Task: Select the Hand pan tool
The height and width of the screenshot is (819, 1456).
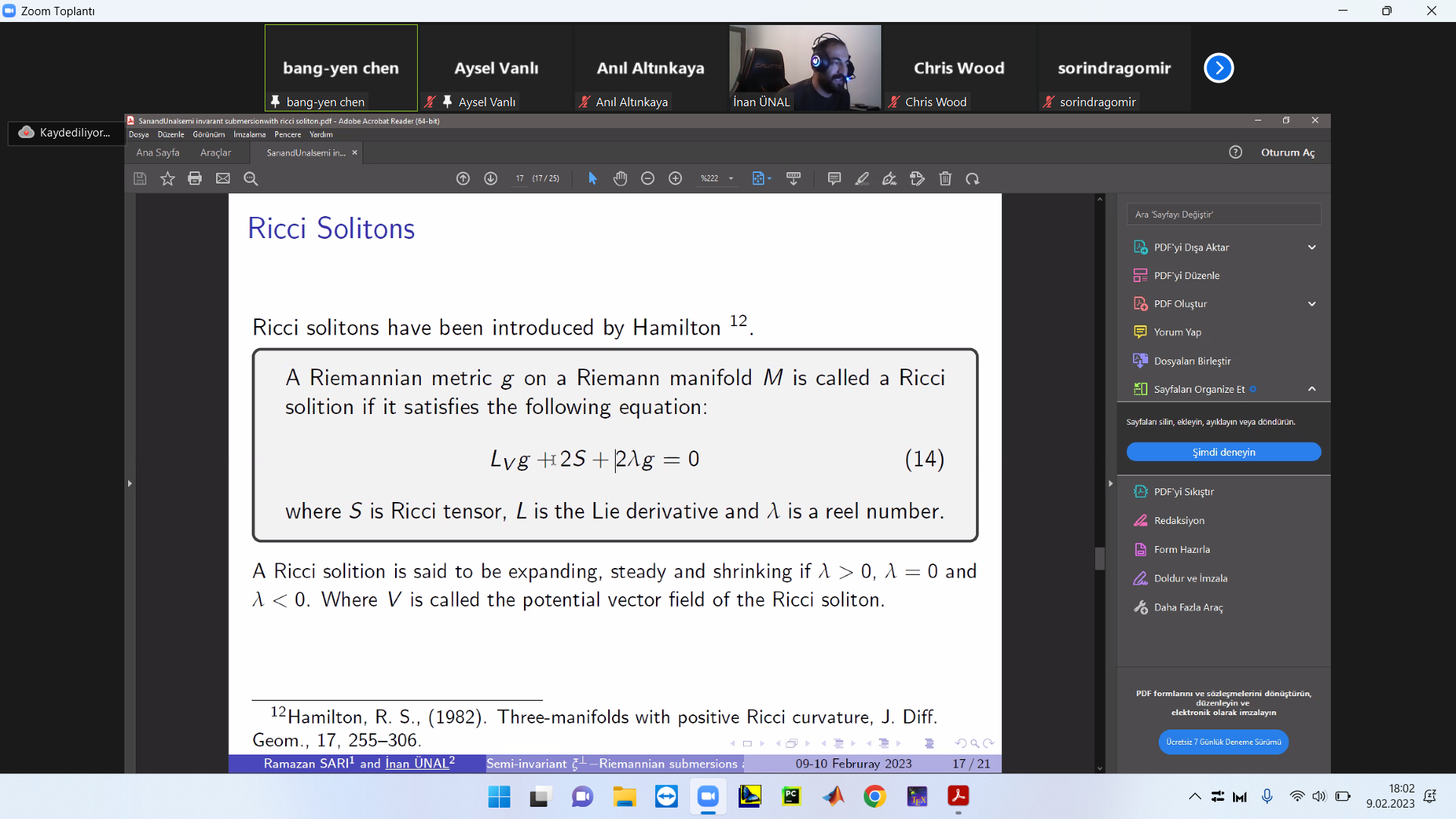Action: pos(620,179)
